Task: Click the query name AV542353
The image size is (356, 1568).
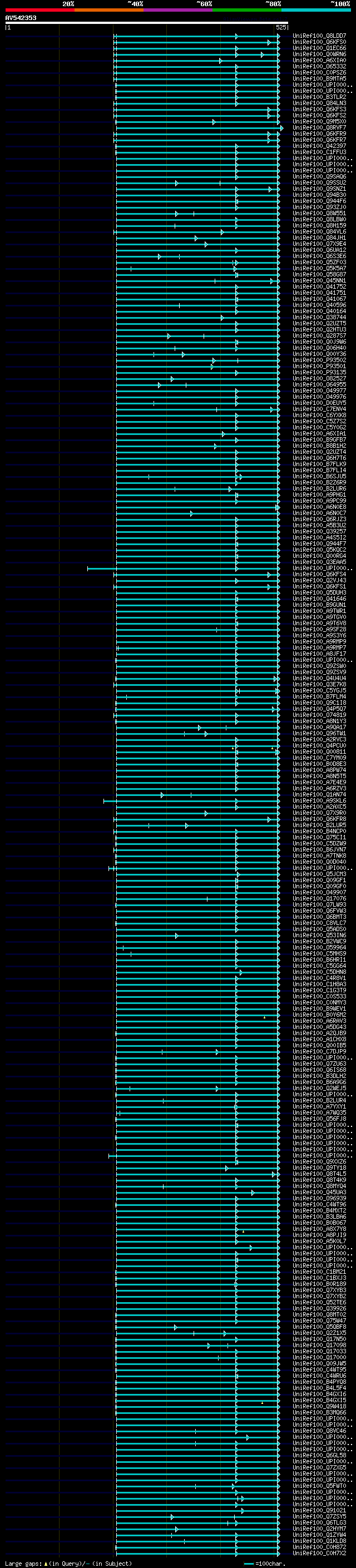Action: [x=21, y=18]
